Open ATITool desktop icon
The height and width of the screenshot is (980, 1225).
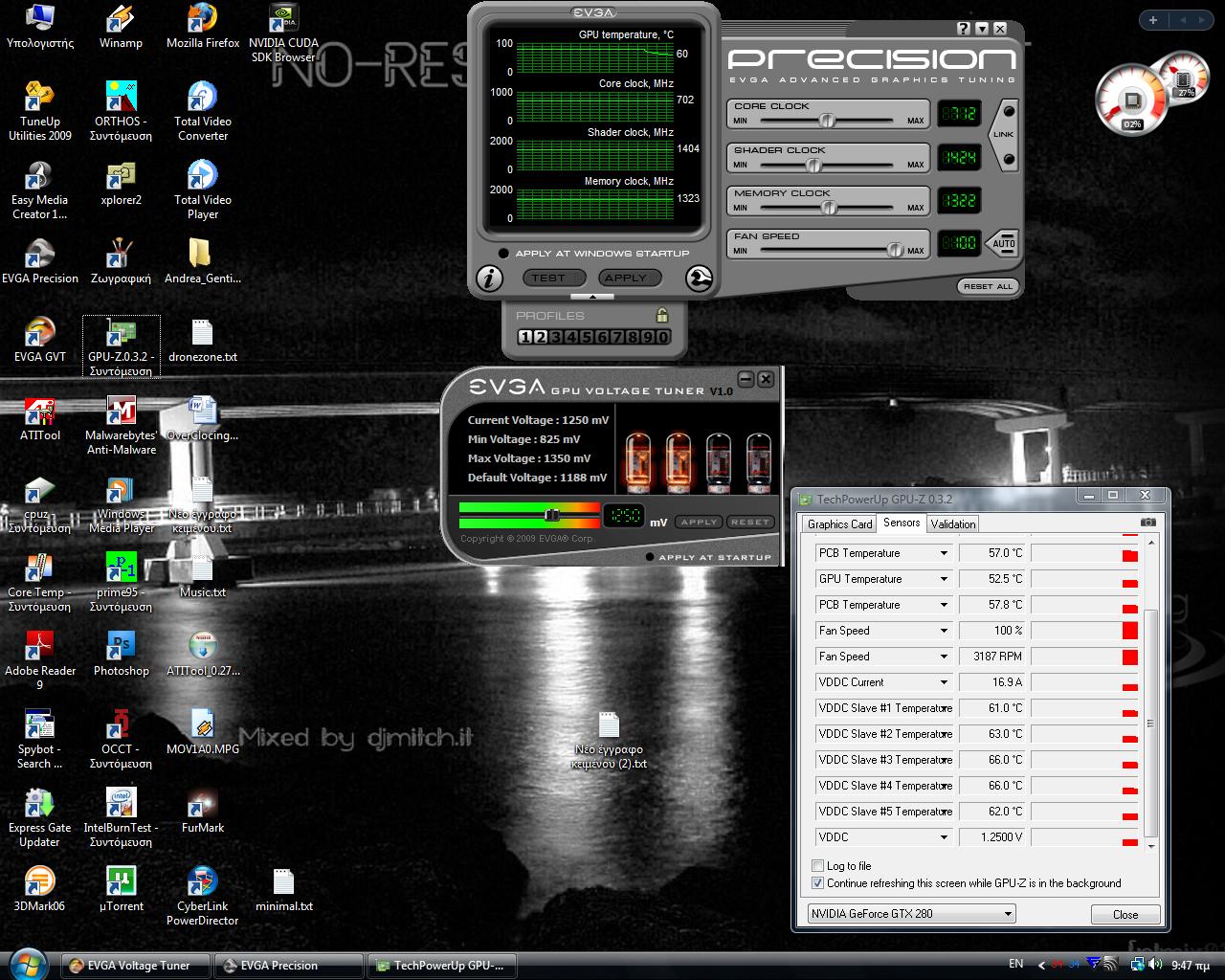point(40,419)
